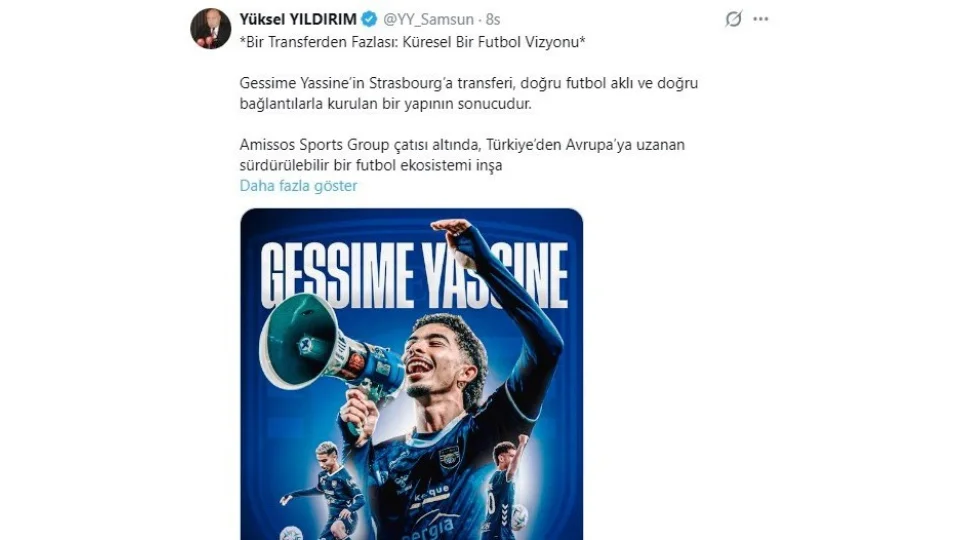Click the megaphone in the poster

(328, 349)
